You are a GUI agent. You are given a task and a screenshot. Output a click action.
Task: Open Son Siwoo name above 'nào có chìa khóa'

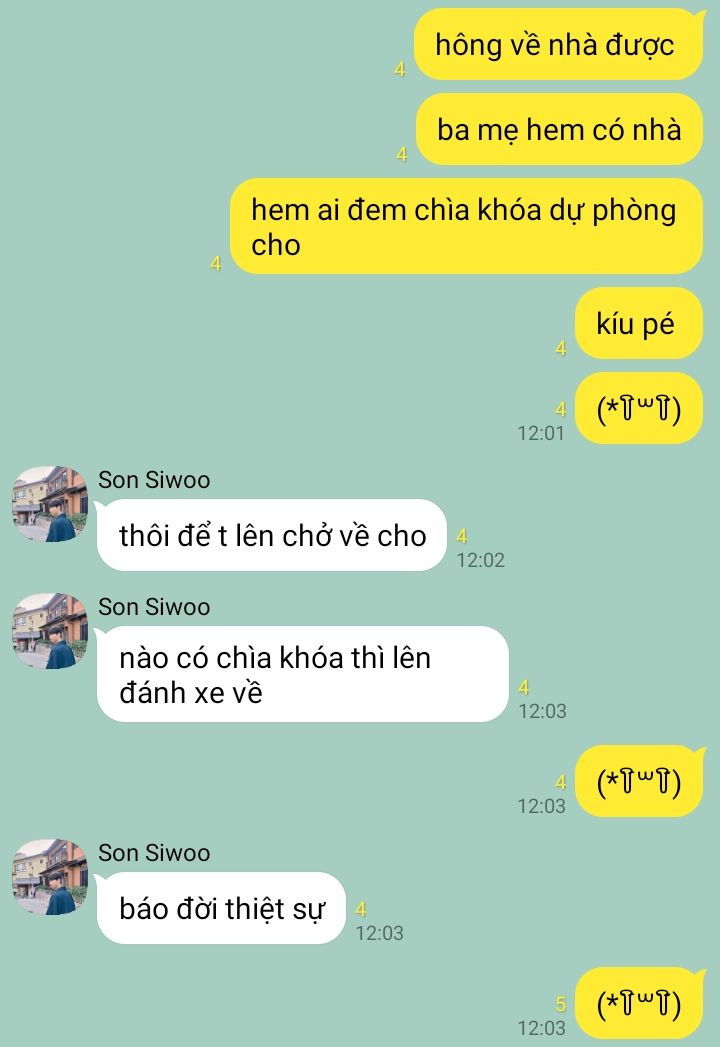[x=154, y=606]
